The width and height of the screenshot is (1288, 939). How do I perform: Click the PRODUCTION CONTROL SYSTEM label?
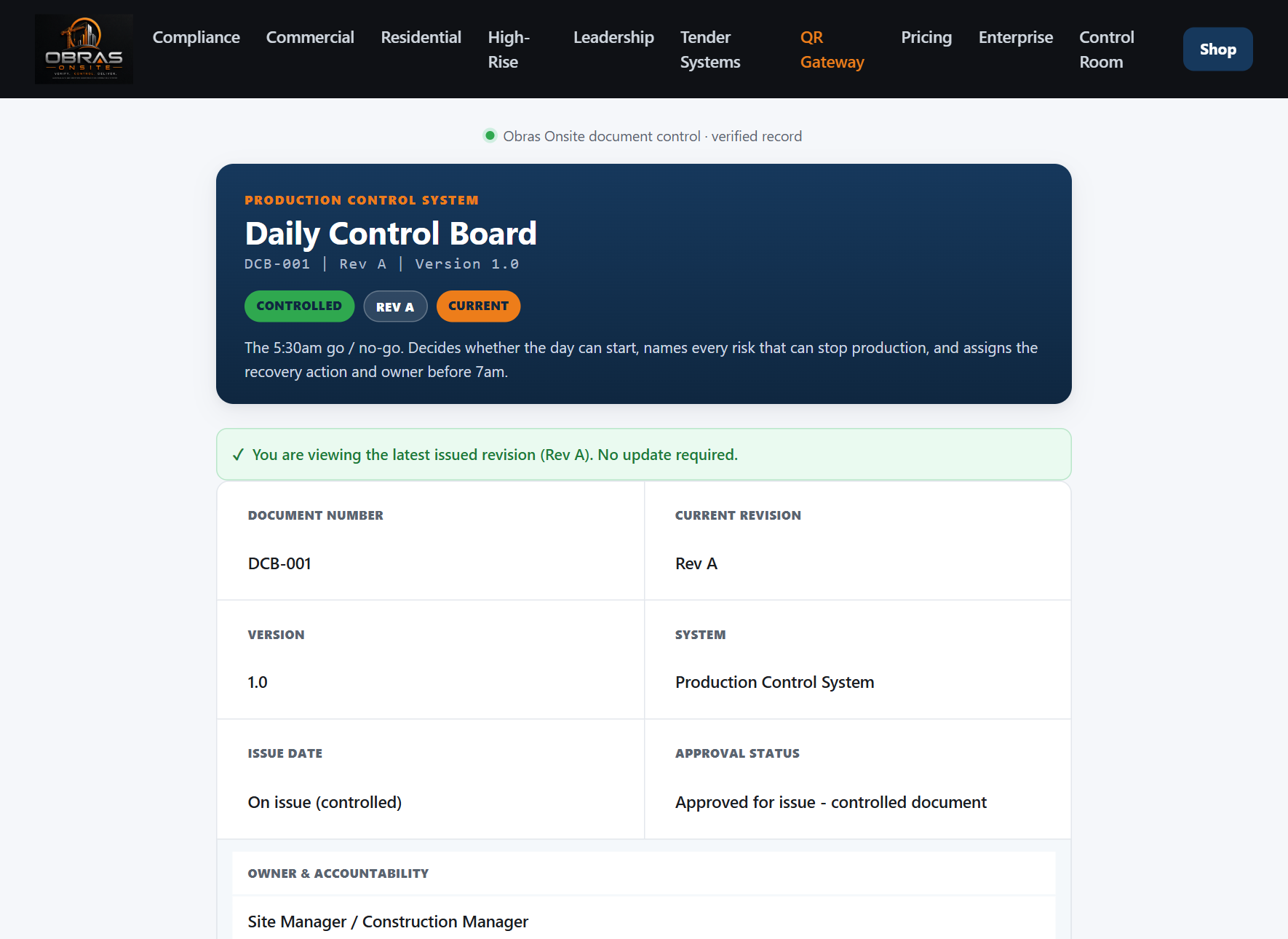tap(362, 200)
